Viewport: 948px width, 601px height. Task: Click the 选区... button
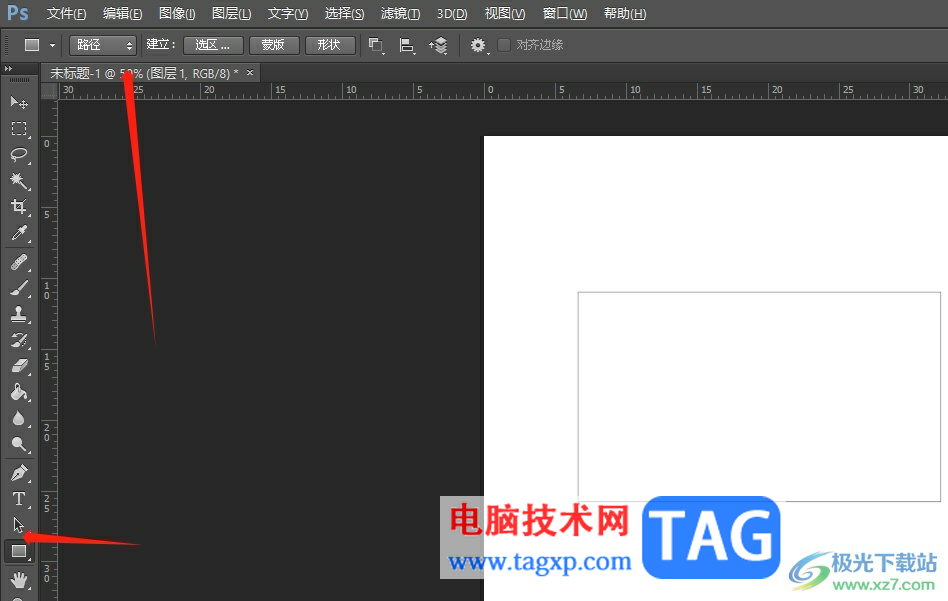tap(213, 45)
